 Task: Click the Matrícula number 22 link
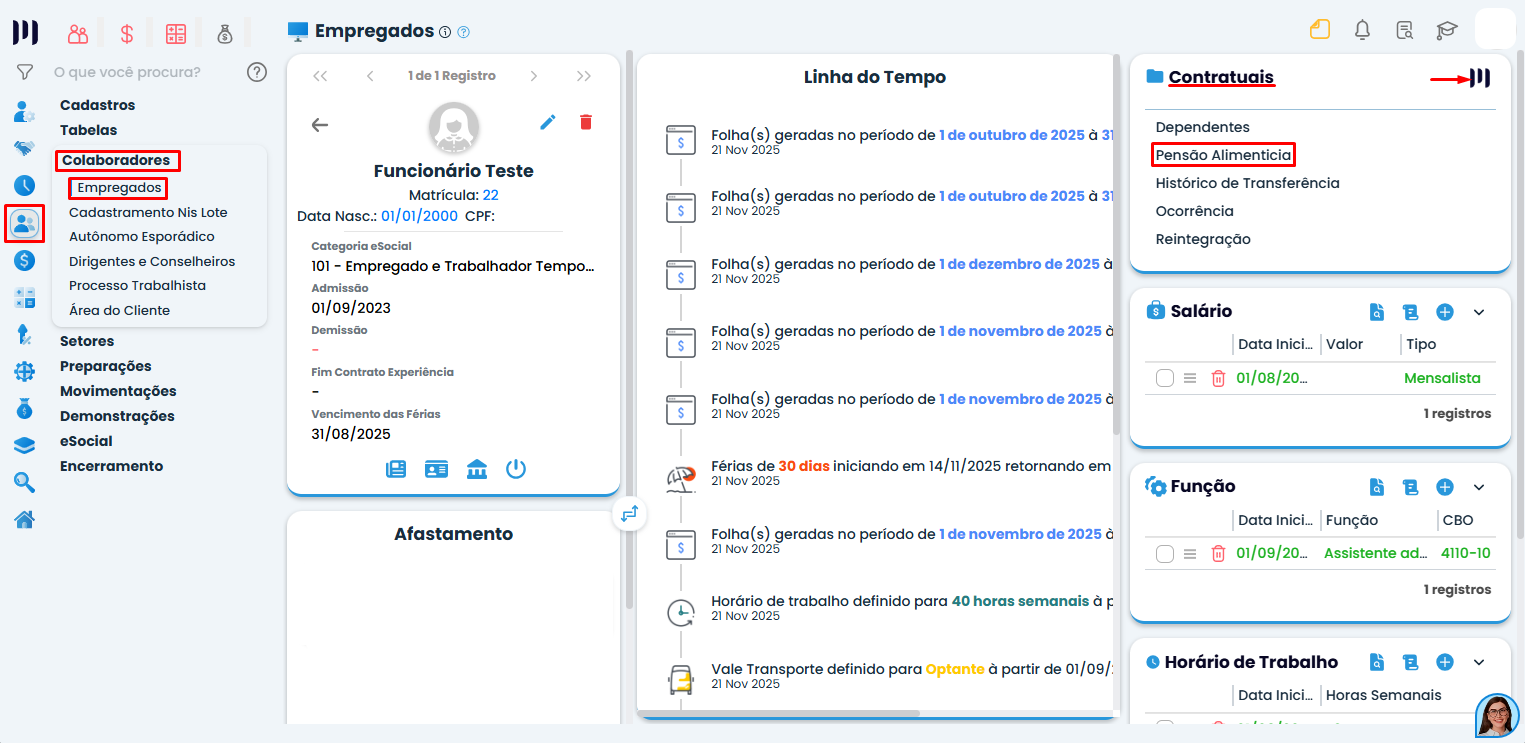click(x=490, y=195)
